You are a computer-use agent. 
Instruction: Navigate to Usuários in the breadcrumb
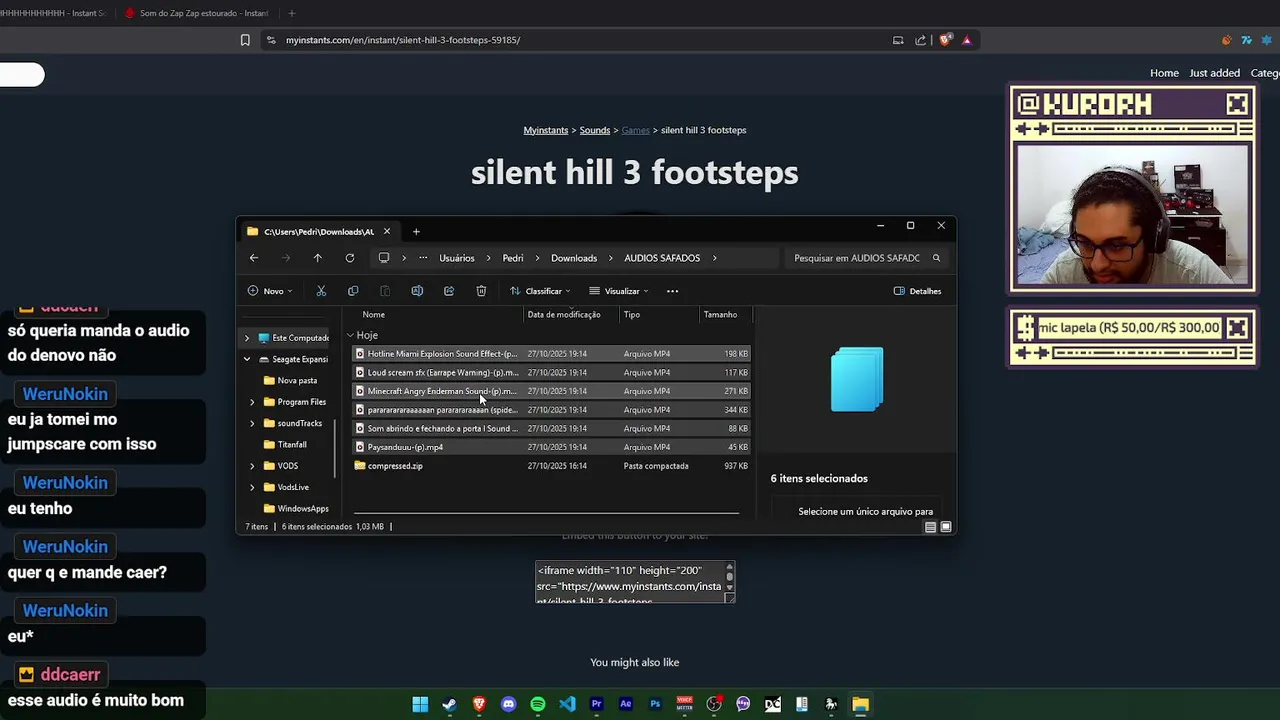(457, 258)
